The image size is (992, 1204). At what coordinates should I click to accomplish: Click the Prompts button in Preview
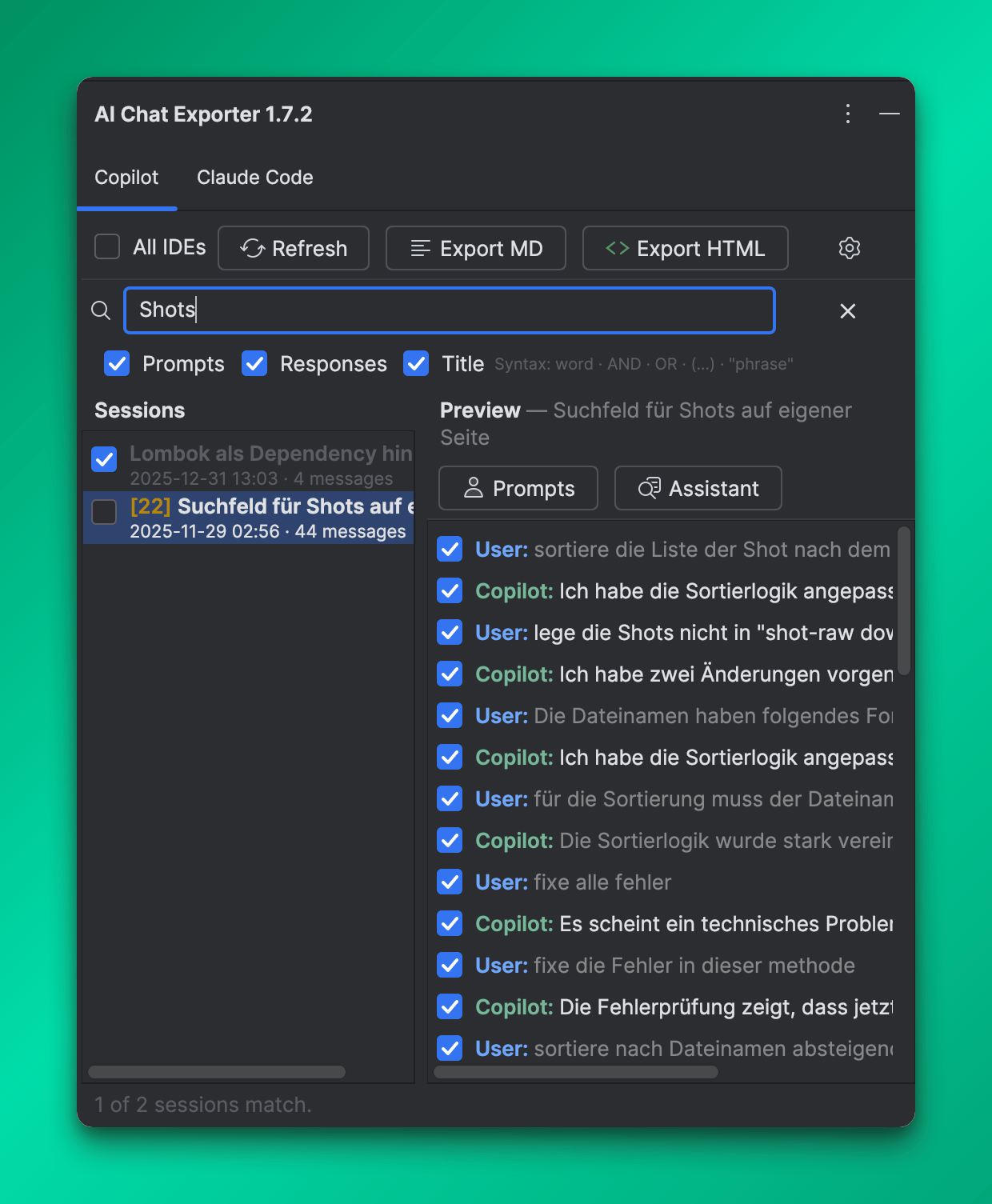click(518, 488)
